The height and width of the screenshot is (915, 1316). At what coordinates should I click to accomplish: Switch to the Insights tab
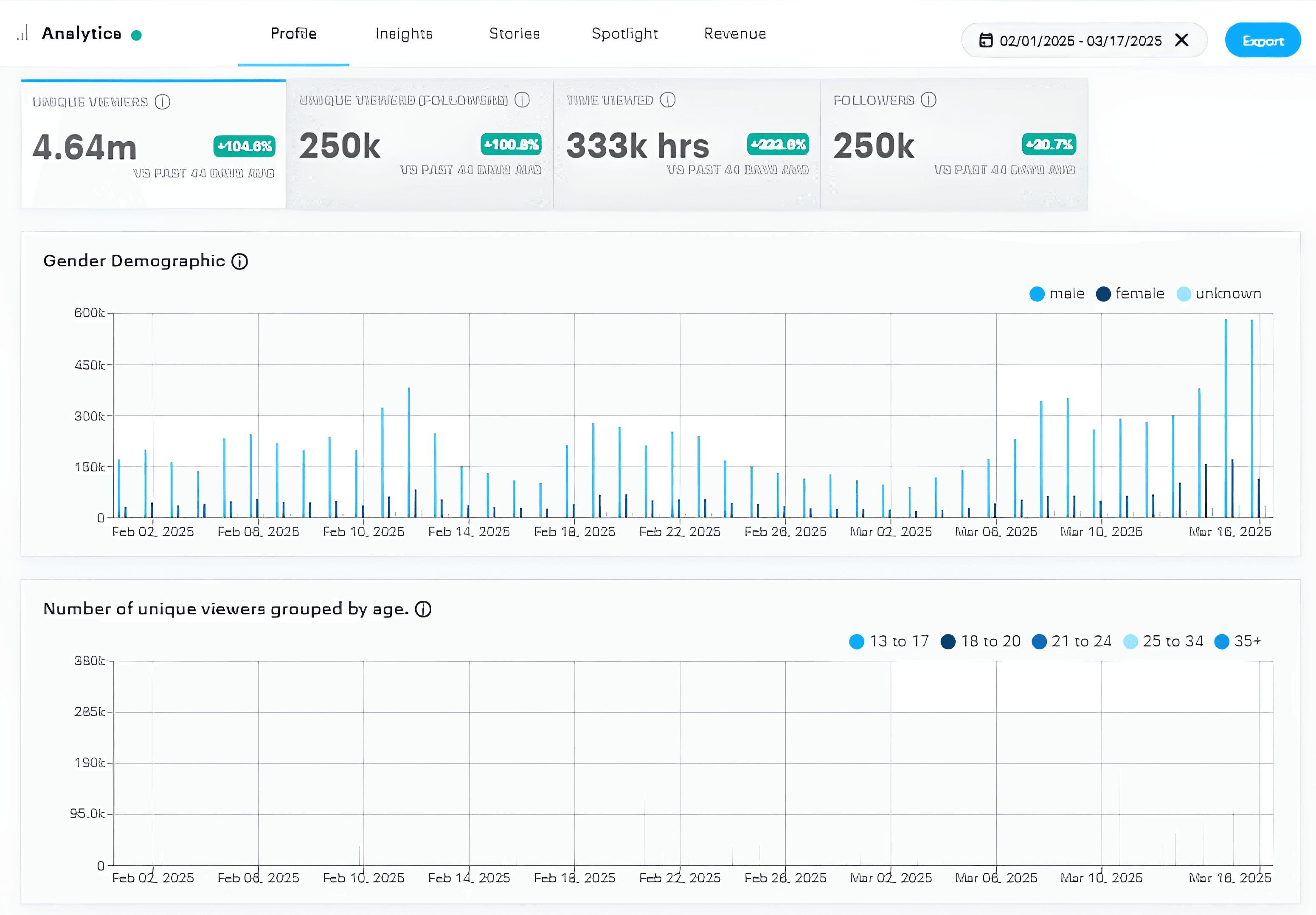[404, 34]
